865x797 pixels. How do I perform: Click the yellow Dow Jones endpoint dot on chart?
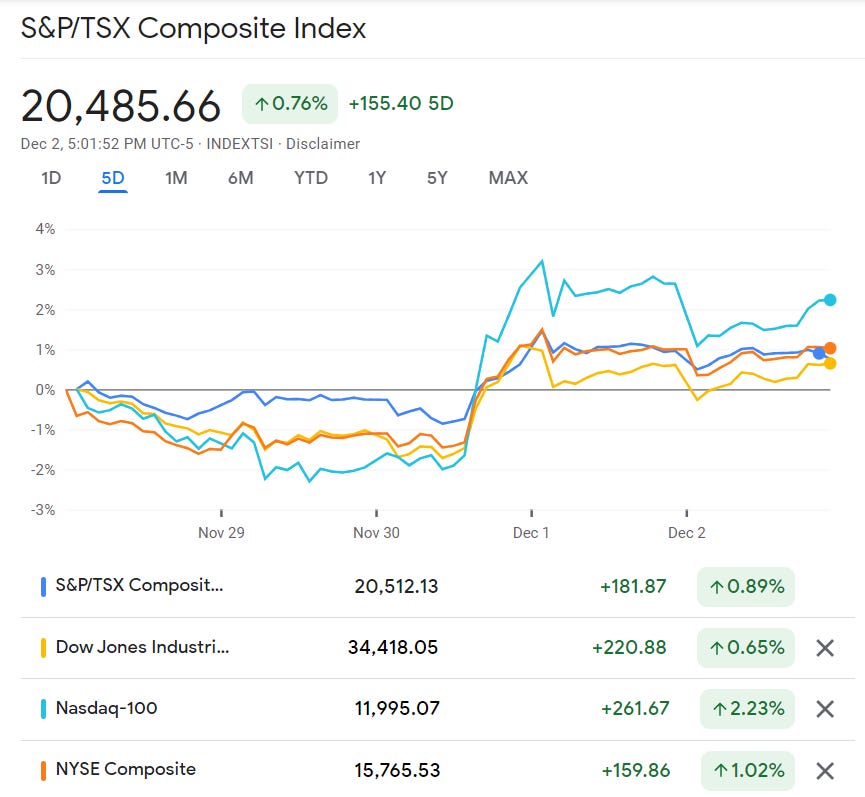(x=830, y=363)
